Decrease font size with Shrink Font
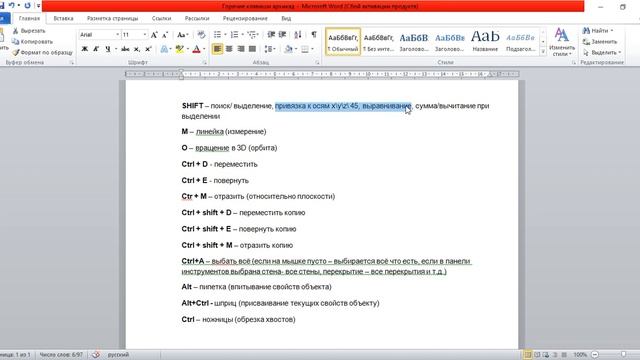The image size is (640, 360). pyautogui.click(x=165, y=35)
